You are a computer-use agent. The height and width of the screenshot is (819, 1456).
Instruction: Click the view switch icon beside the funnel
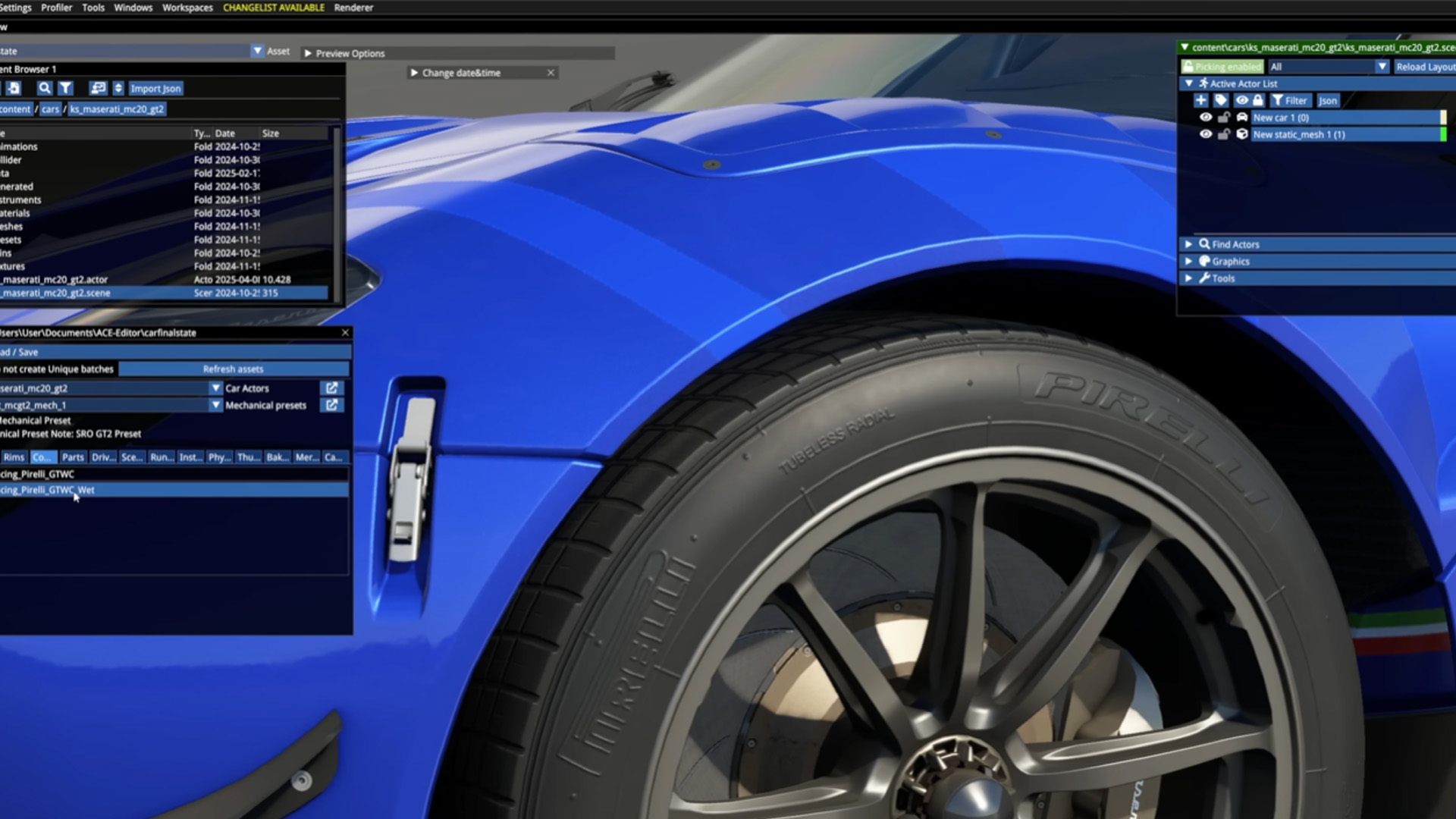(x=98, y=88)
